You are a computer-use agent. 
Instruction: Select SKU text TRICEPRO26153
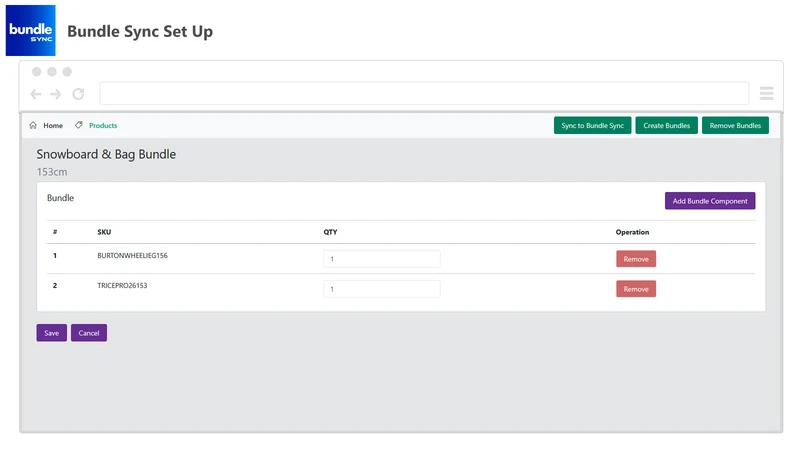[122, 286]
